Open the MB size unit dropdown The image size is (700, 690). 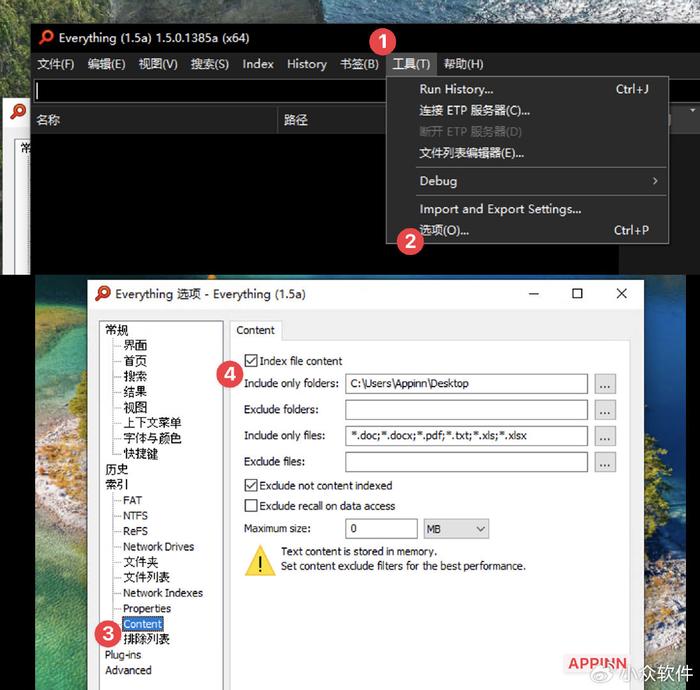coord(456,529)
